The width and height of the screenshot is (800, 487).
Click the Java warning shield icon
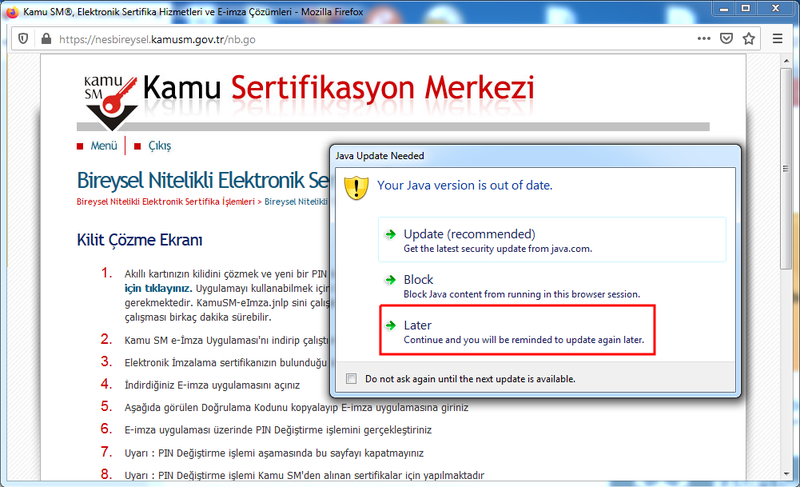click(356, 187)
